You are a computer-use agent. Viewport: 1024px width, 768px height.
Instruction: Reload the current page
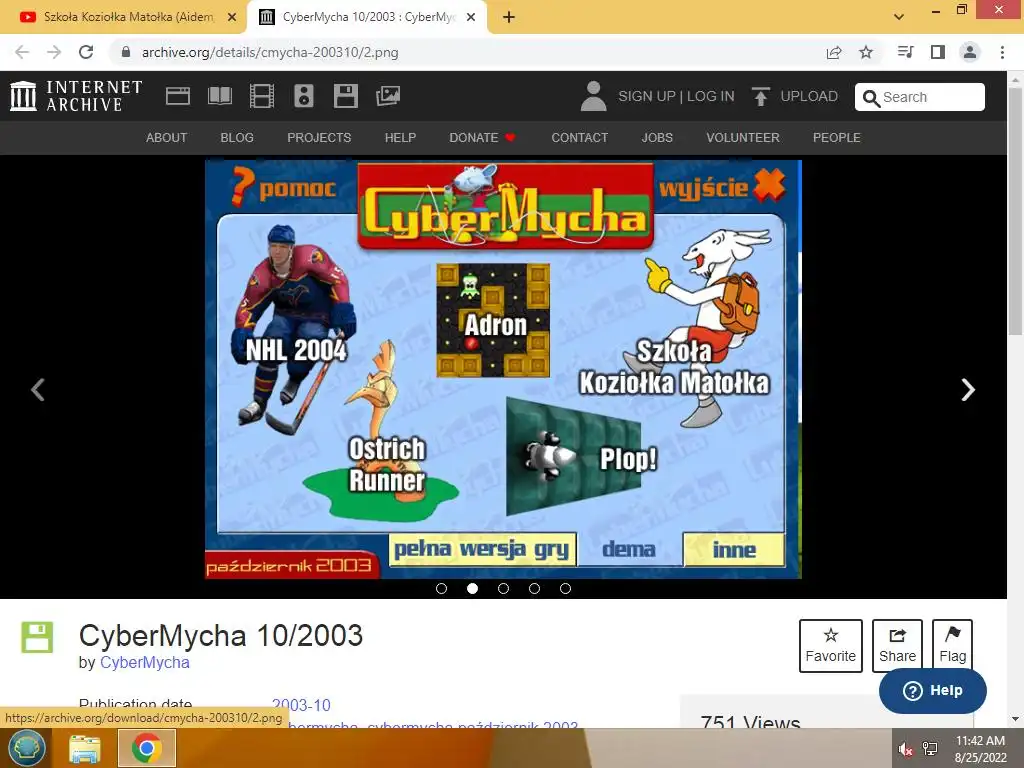86,52
